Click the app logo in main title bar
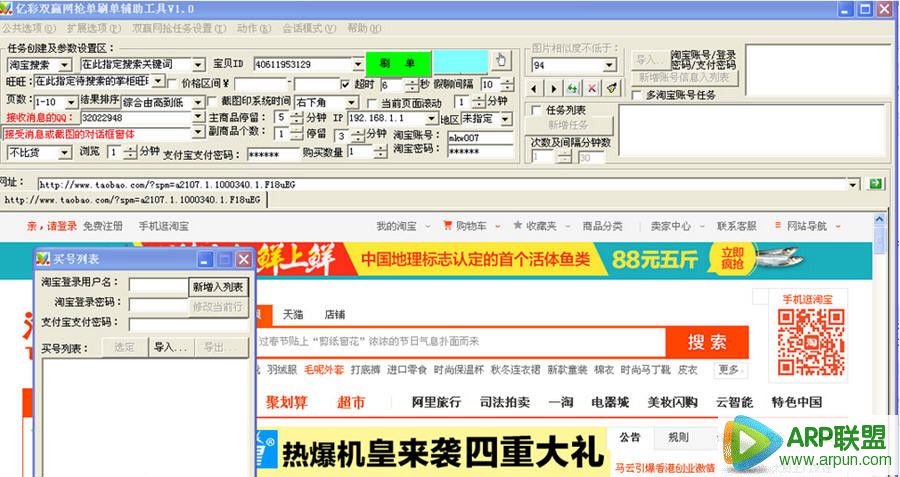The height and width of the screenshot is (477, 900). (6, 9)
